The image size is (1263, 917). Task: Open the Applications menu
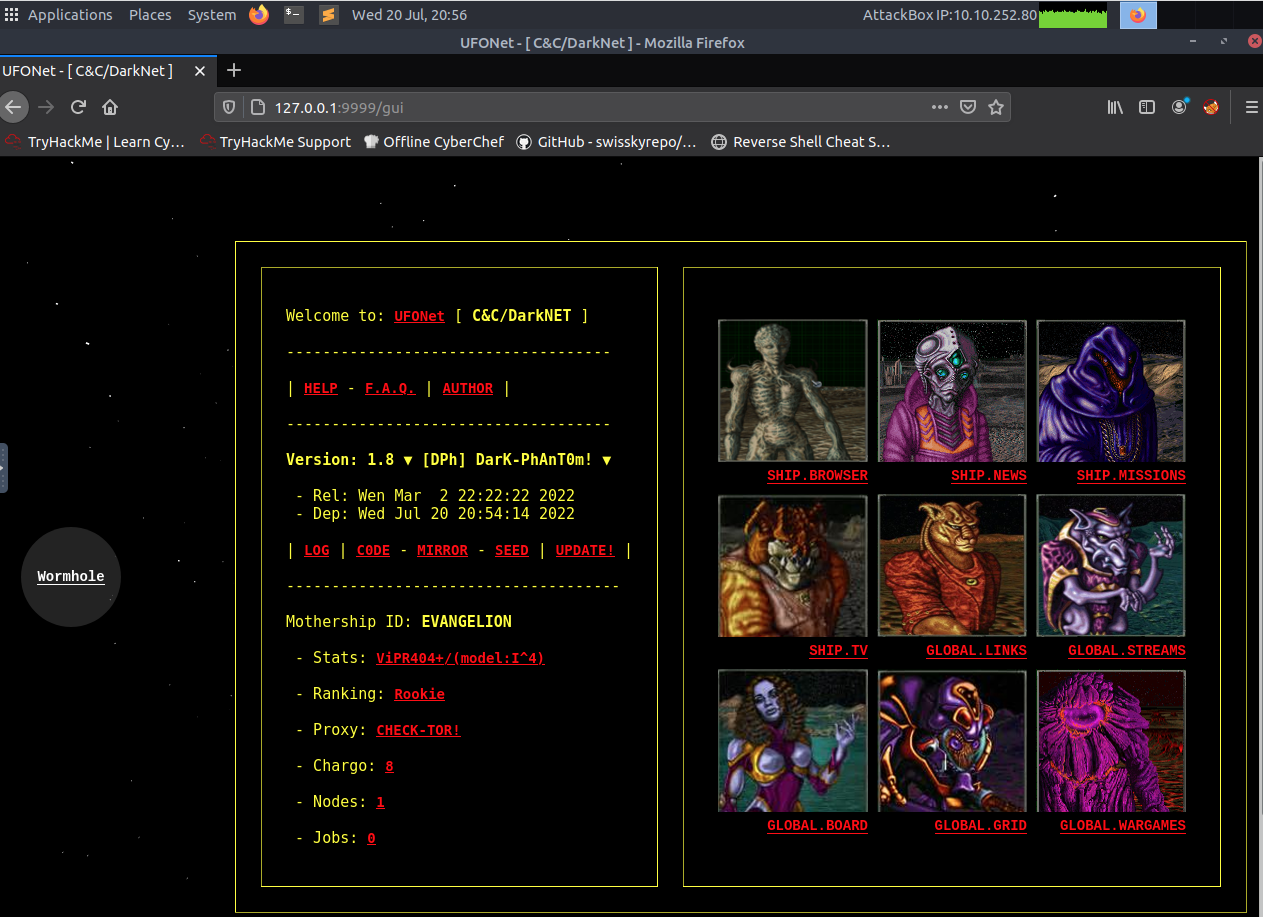pyautogui.click(x=70, y=14)
